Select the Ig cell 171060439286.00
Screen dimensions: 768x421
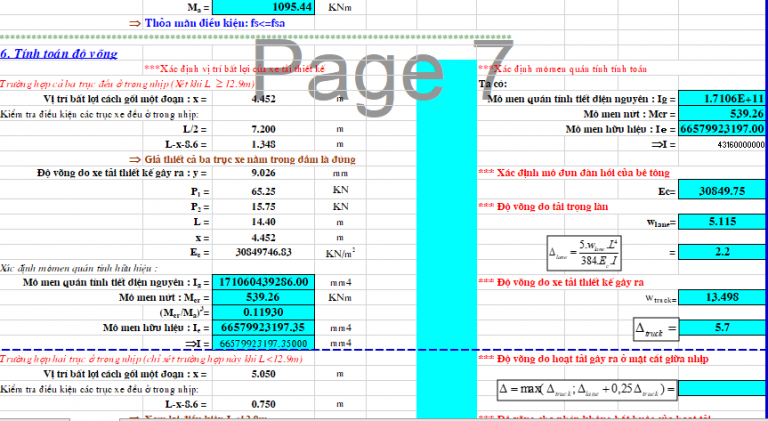[x=264, y=282]
